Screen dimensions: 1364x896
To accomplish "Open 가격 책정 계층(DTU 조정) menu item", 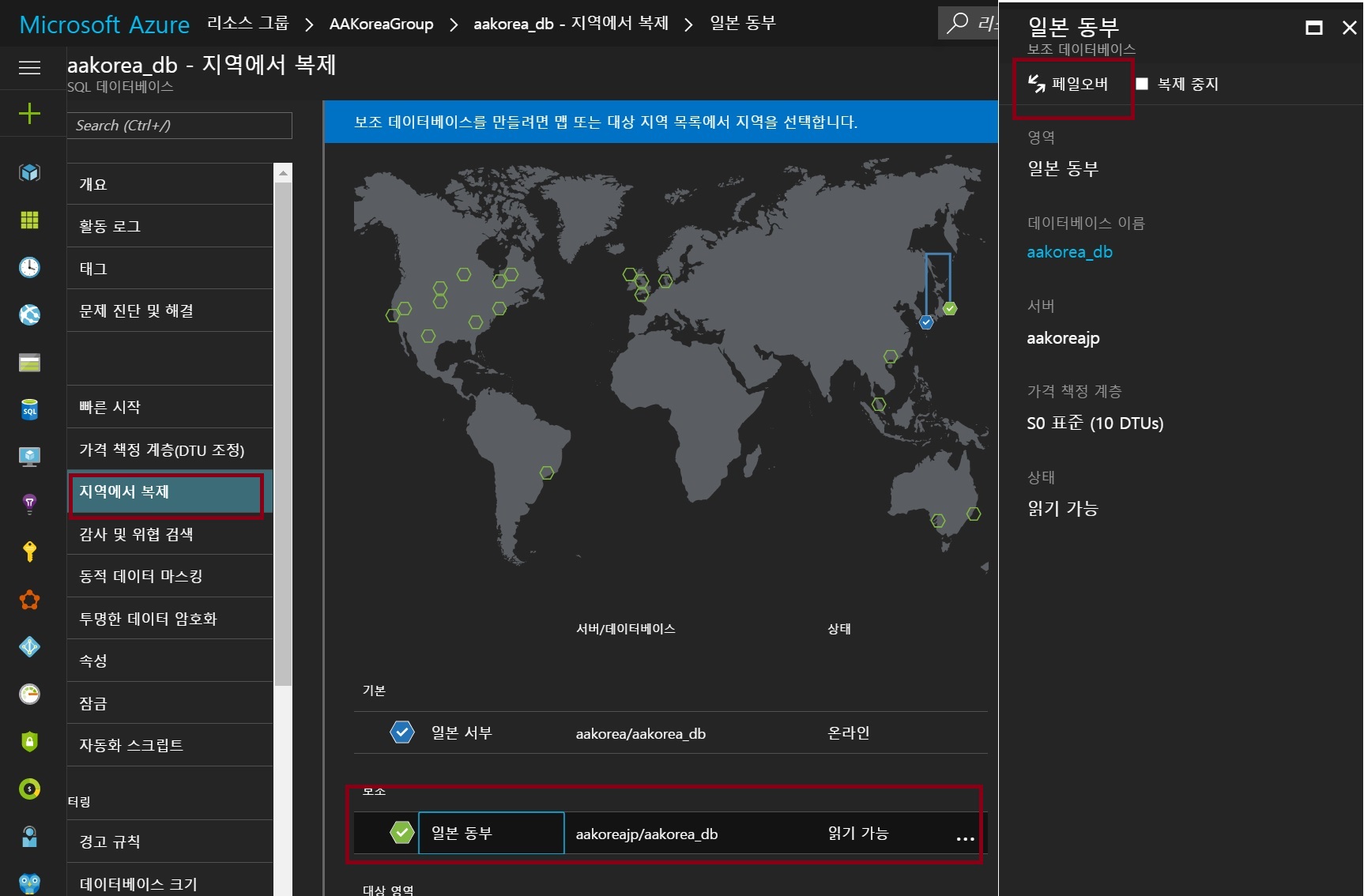I will (x=170, y=450).
